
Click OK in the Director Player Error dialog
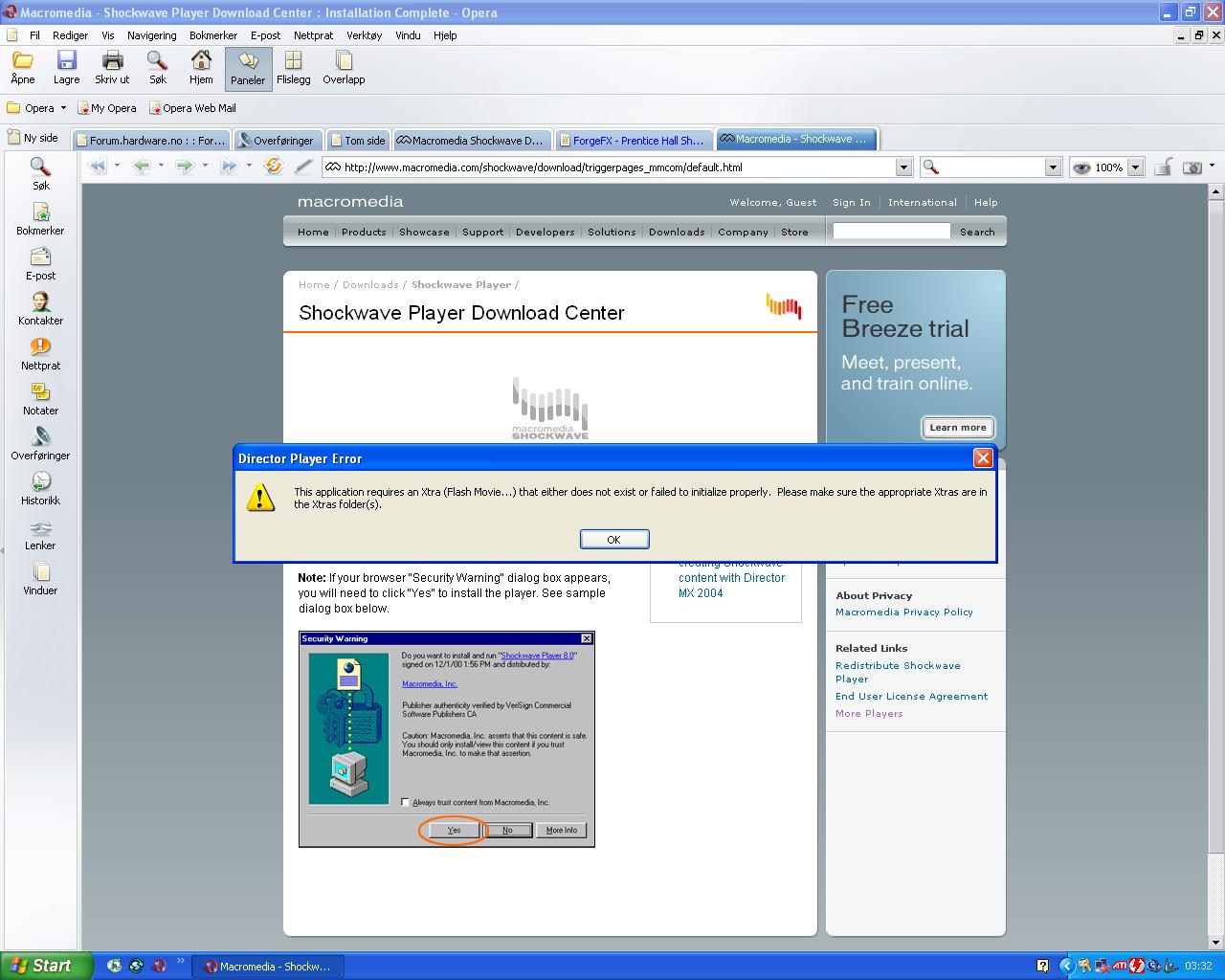[614, 540]
